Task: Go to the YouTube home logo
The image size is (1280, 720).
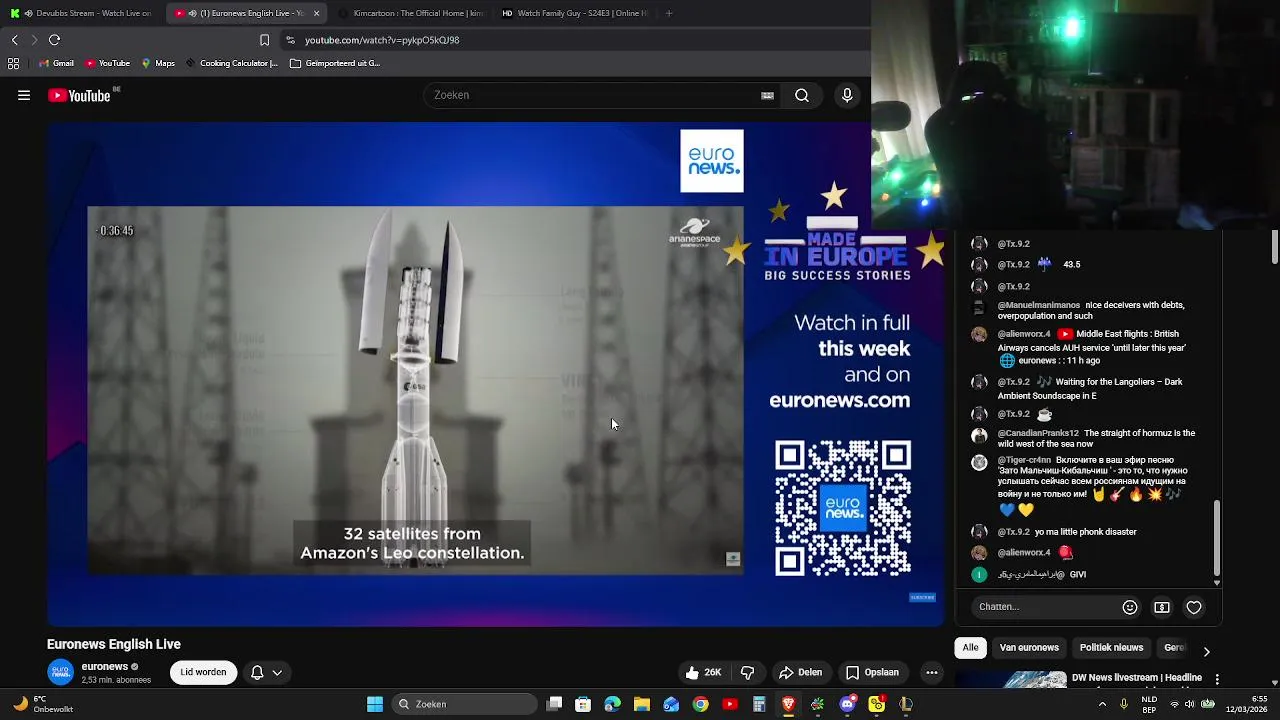Action: pyautogui.click(x=79, y=96)
